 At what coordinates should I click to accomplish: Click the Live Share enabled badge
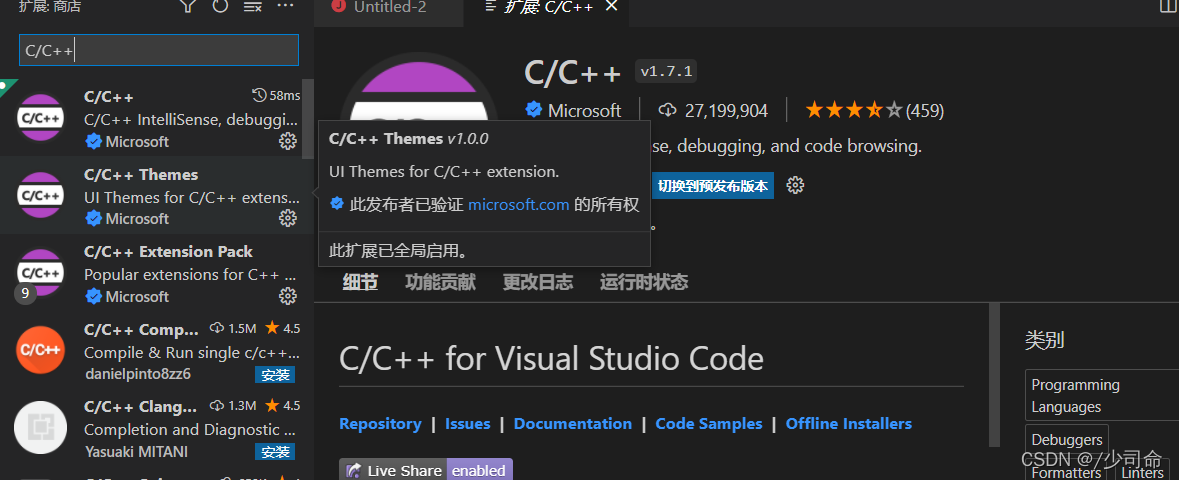click(426, 470)
